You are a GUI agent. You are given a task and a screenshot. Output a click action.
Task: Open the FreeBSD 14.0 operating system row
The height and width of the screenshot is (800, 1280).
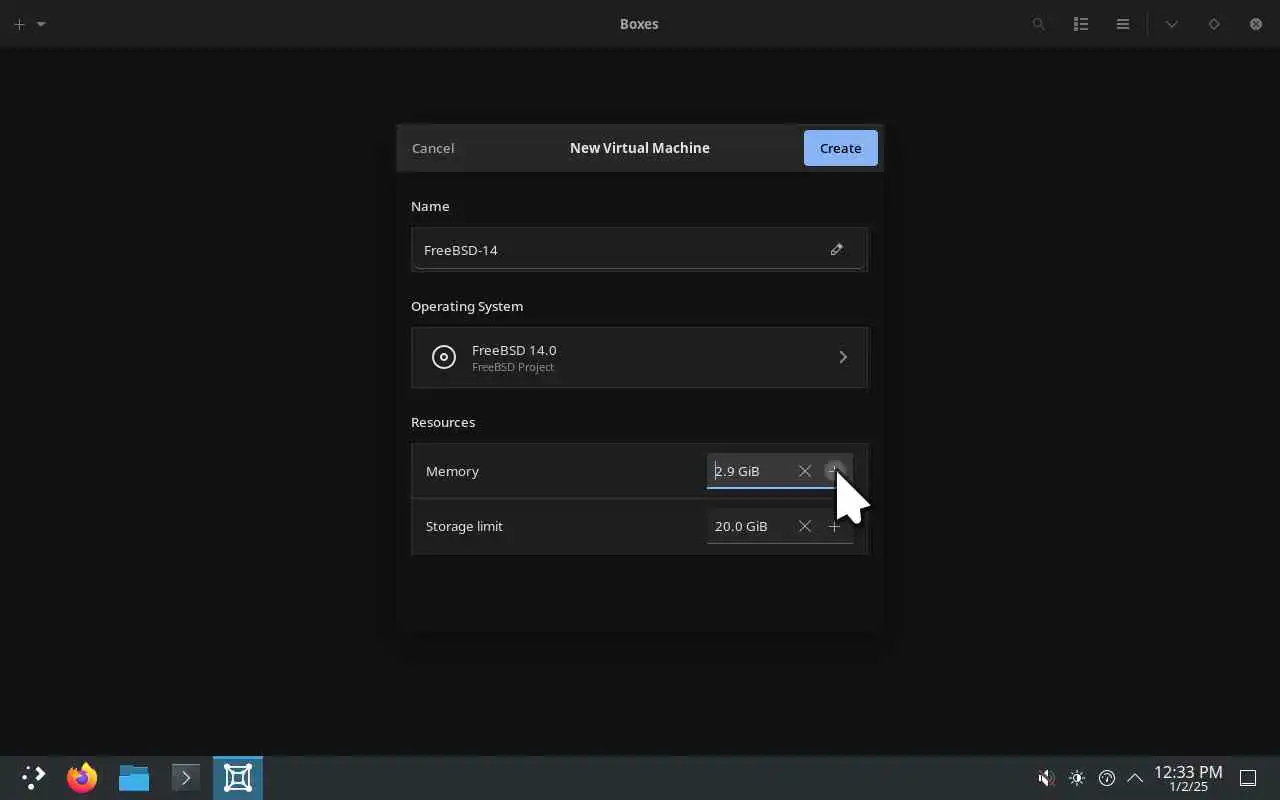(639, 357)
